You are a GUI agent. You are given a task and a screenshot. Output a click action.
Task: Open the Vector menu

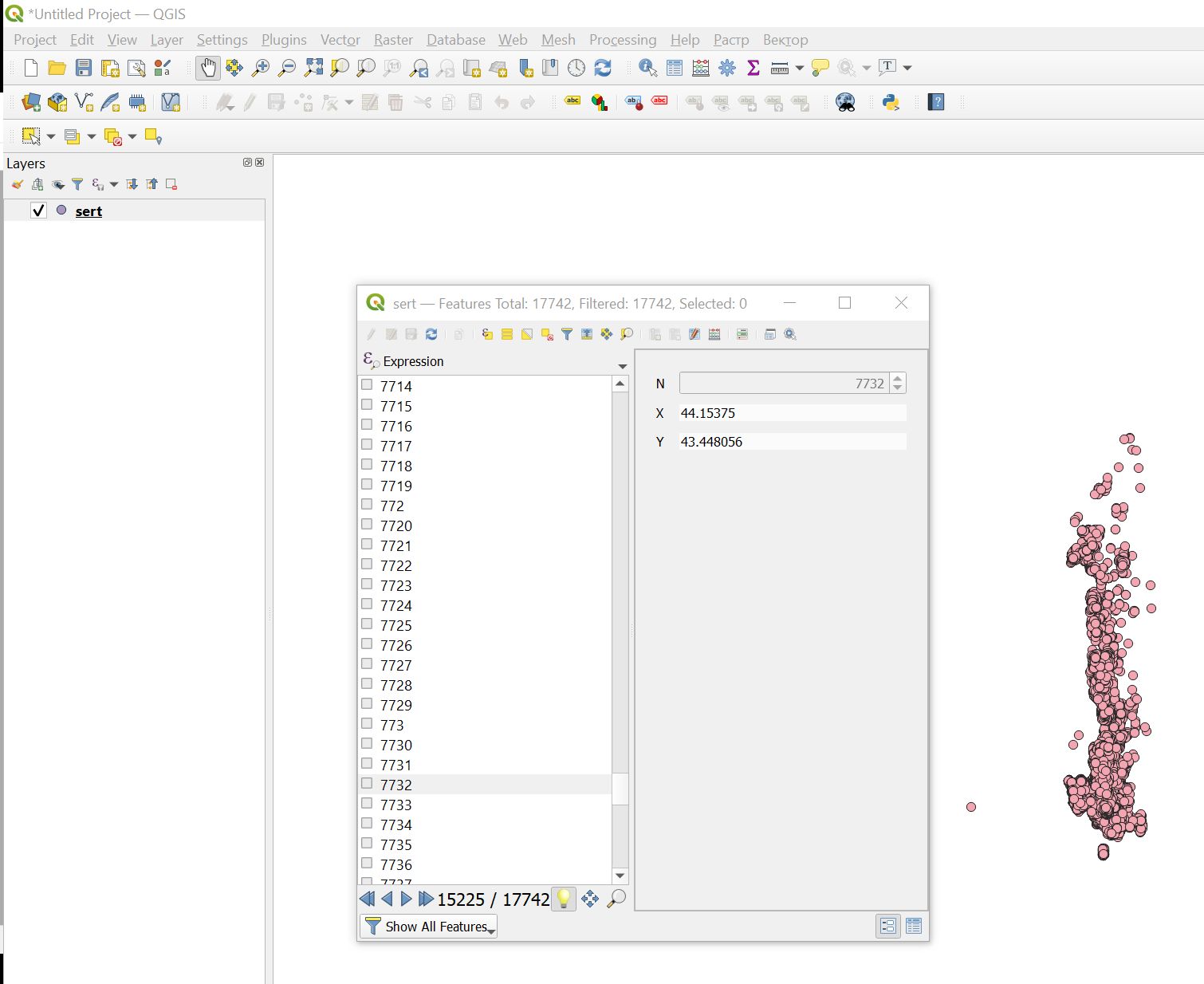[340, 40]
